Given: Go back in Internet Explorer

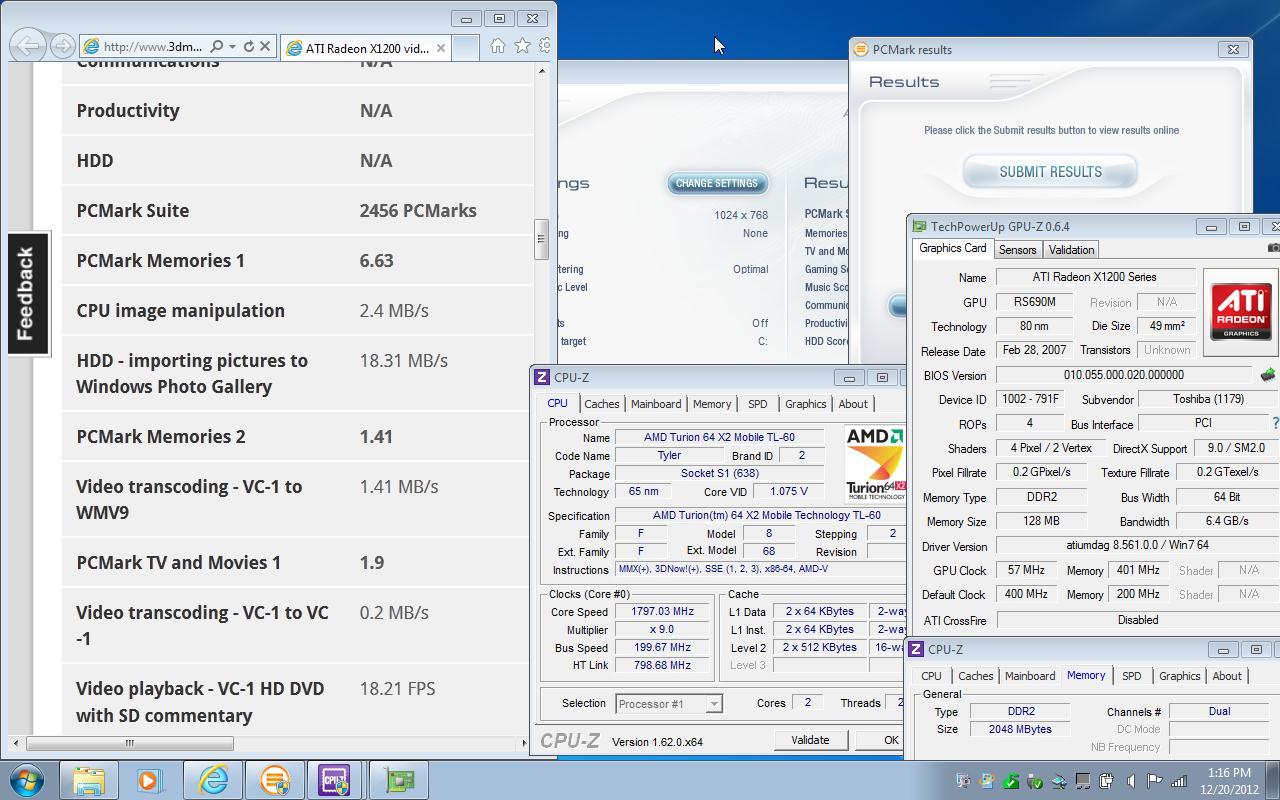Looking at the screenshot, I should (28, 46).
